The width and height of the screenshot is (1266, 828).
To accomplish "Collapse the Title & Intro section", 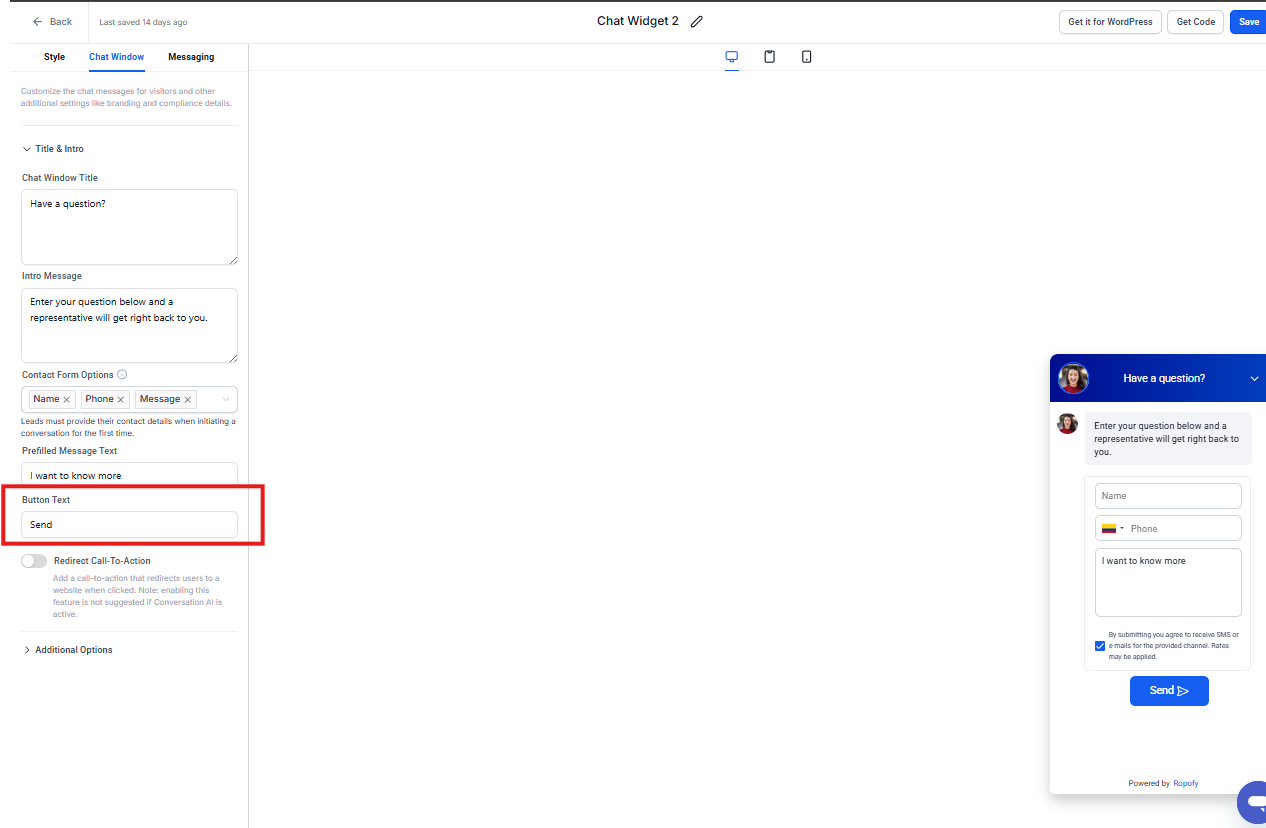I will [x=27, y=149].
